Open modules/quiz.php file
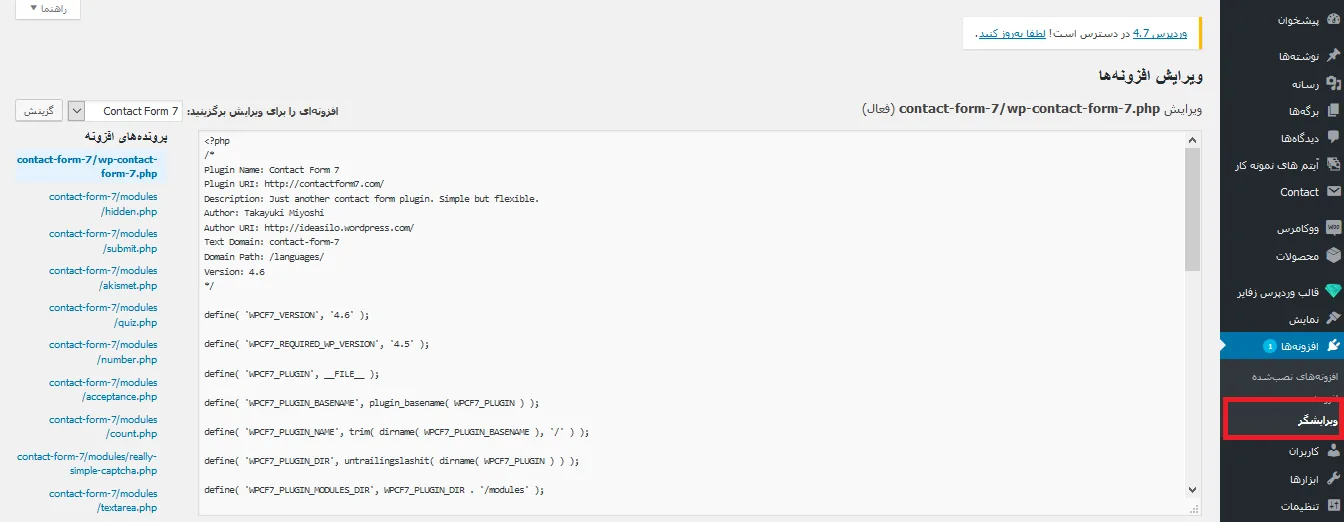 [x=103, y=314]
